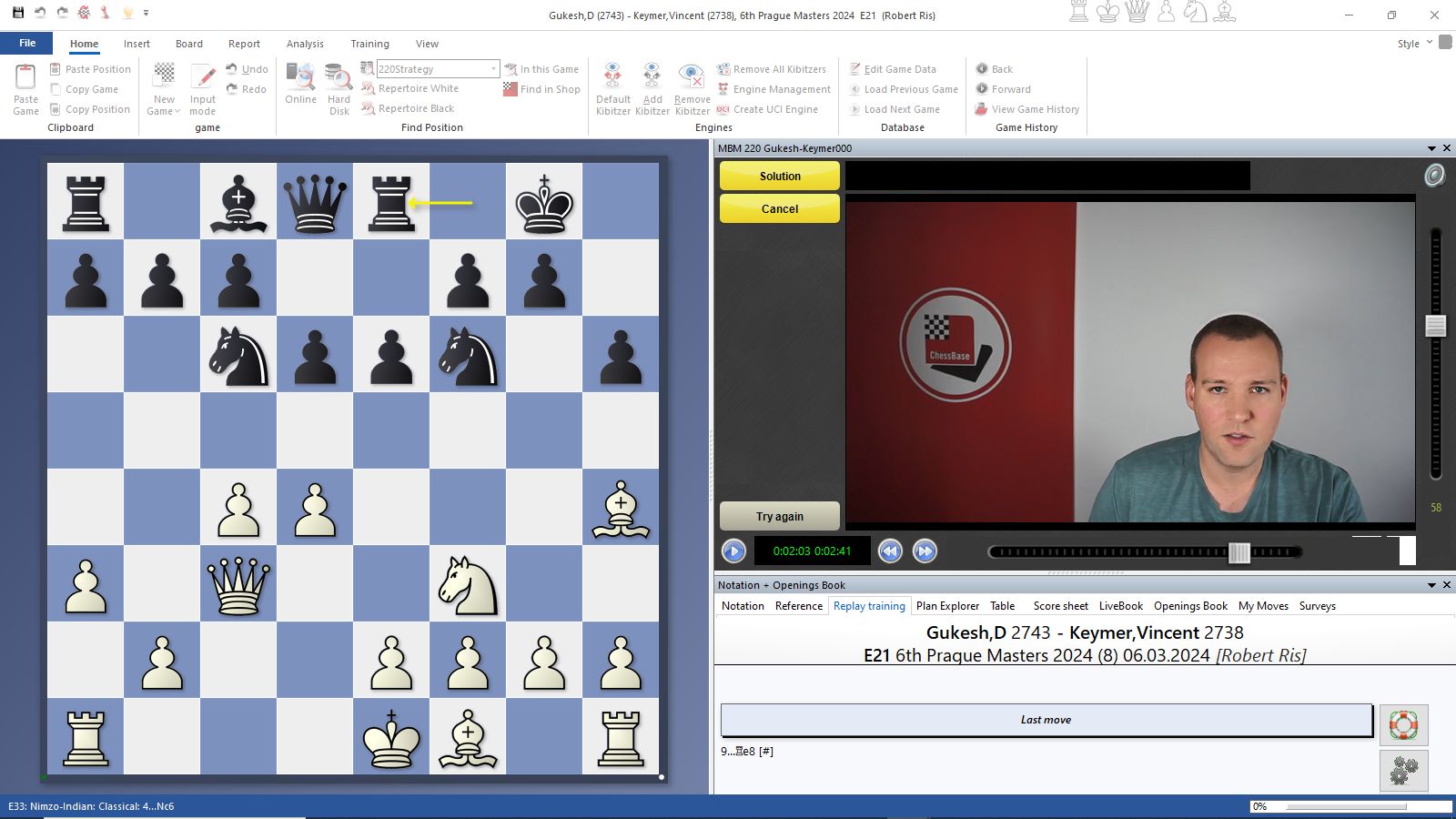The width and height of the screenshot is (1456, 819).
Task: Switch to the Analysis ribbon tab
Action: click(305, 44)
